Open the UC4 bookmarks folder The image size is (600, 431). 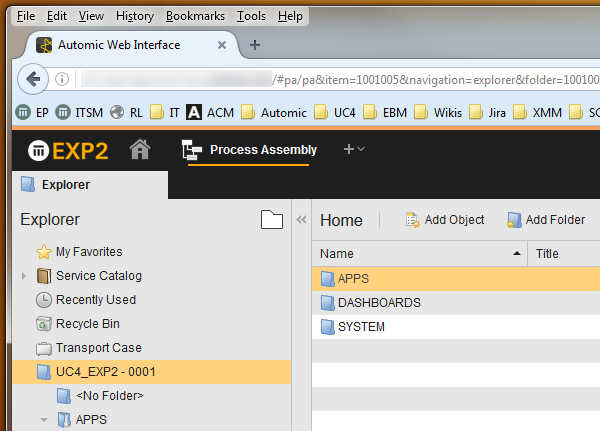point(334,113)
